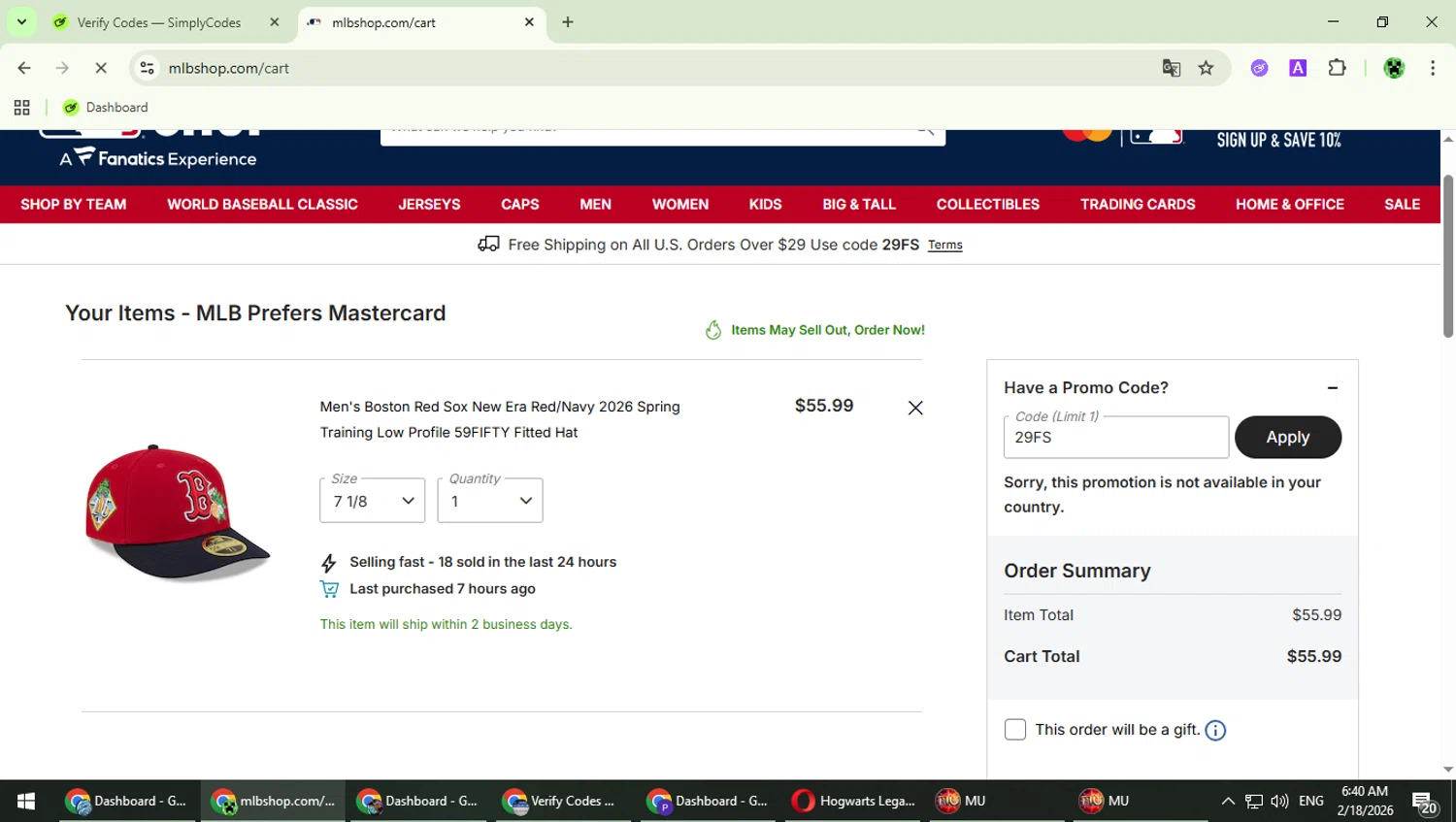This screenshot has width=1456, height=822.
Task: Click the address bar URL
Action: click(x=229, y=68)
